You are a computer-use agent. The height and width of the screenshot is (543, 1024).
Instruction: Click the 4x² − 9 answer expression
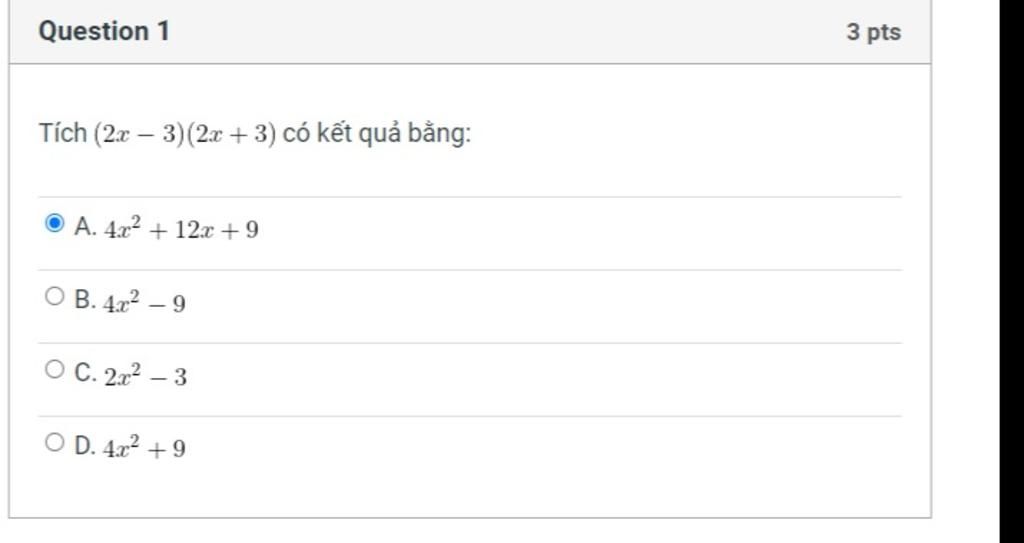pyautogui.click(x=144, y=303)
